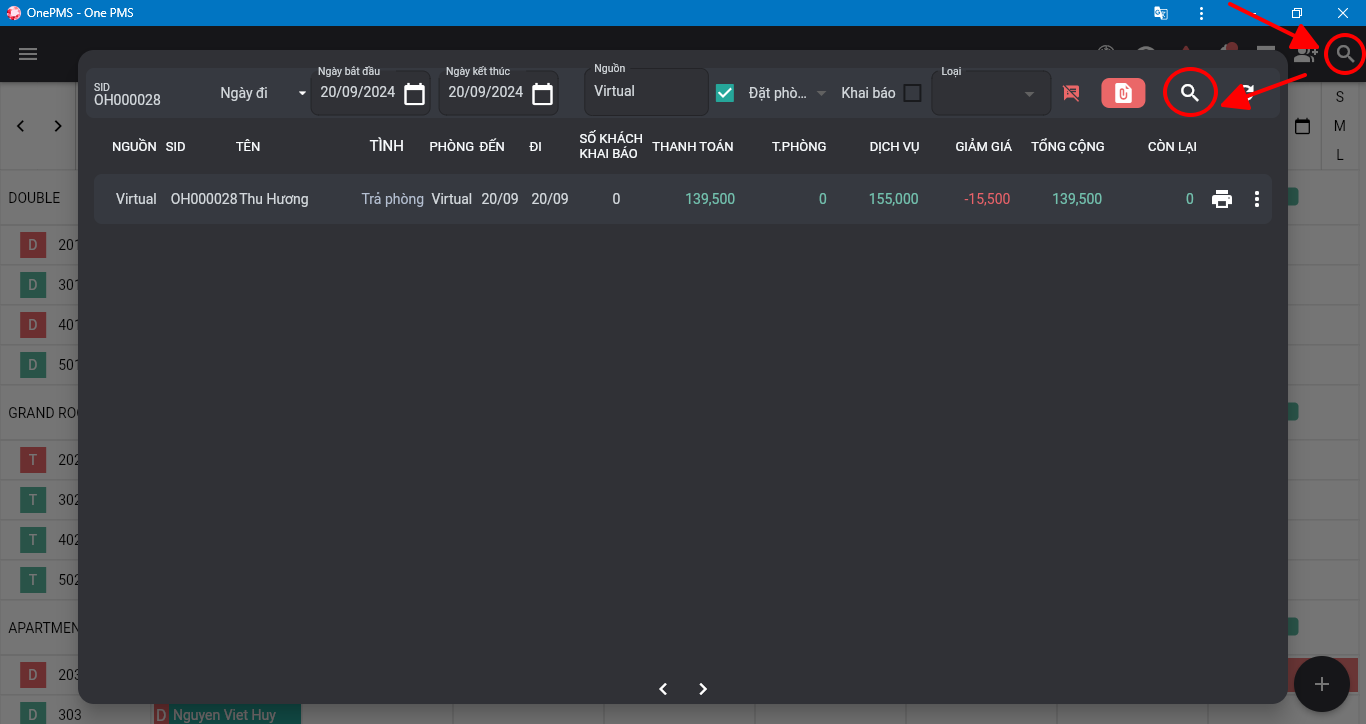Click the TỔNG CỘNG column header

click(x=1068, y=146)
